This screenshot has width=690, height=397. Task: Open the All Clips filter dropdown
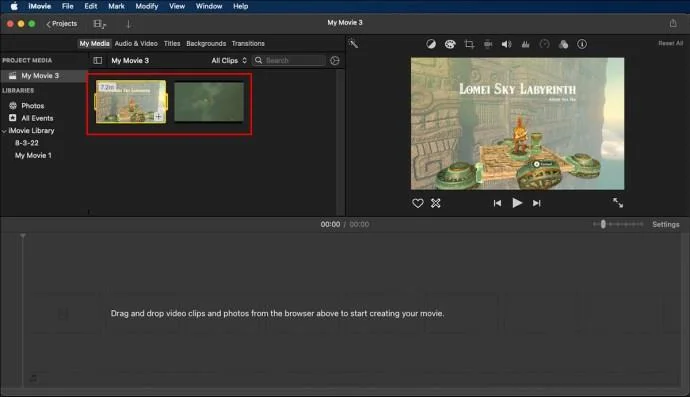point(229,60)
